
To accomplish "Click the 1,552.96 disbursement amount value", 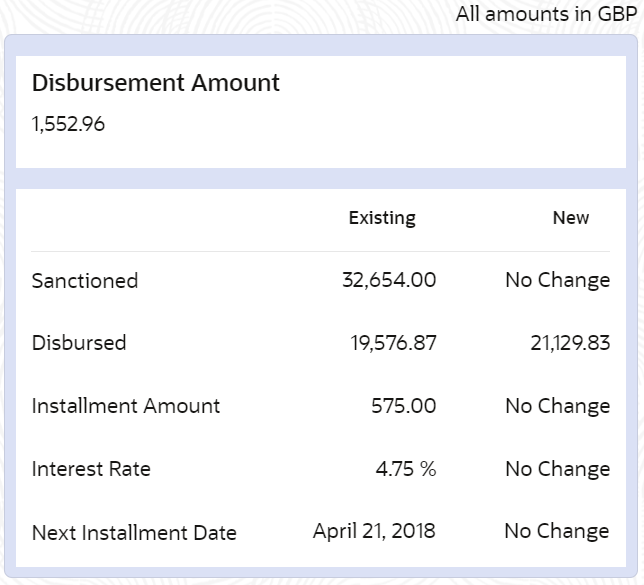I will tap(68, 125).
